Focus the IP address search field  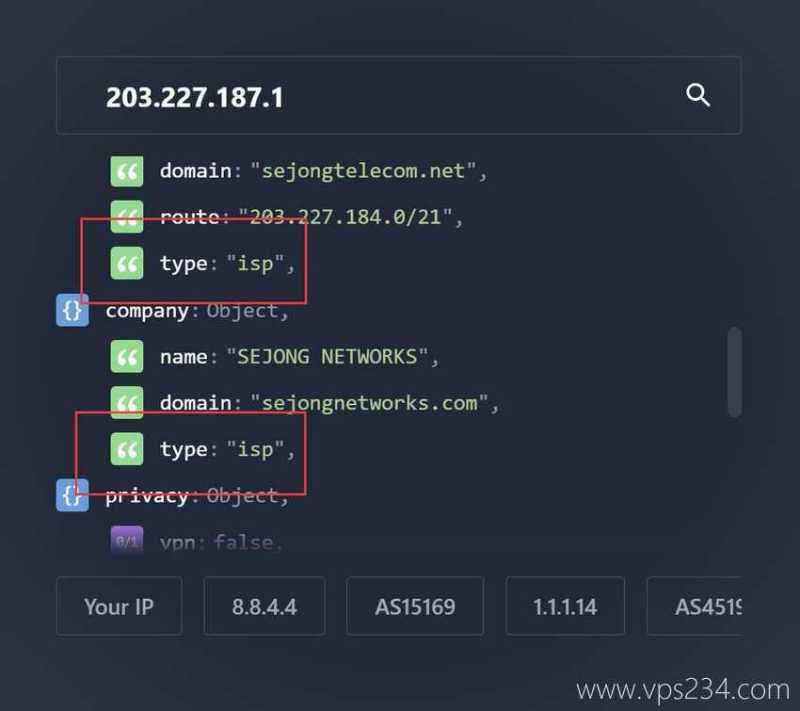click(398, 95)
